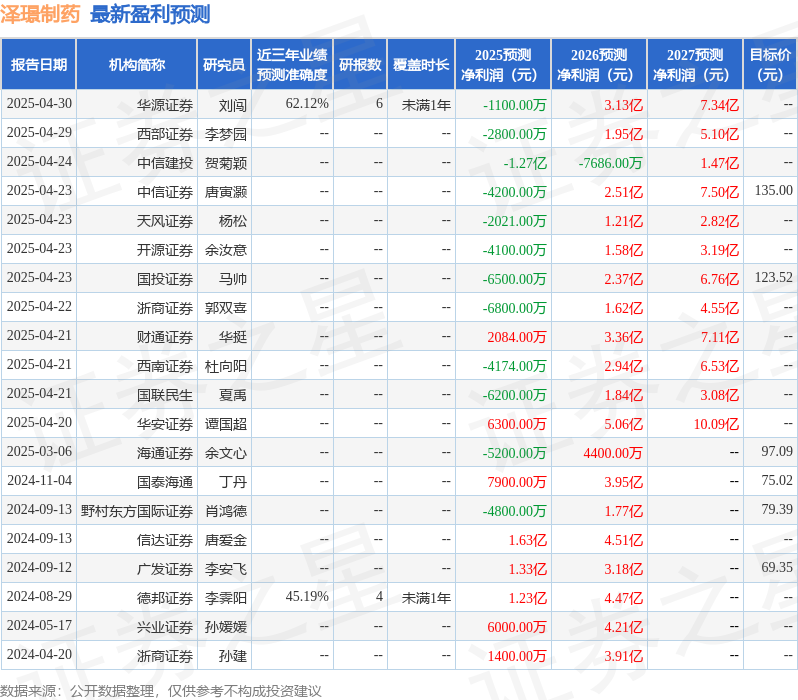Image resolution: width=798 pixels, height=700 pixels.
Task: Click the 泽璟制药 title text
Action: click(40, 14)
